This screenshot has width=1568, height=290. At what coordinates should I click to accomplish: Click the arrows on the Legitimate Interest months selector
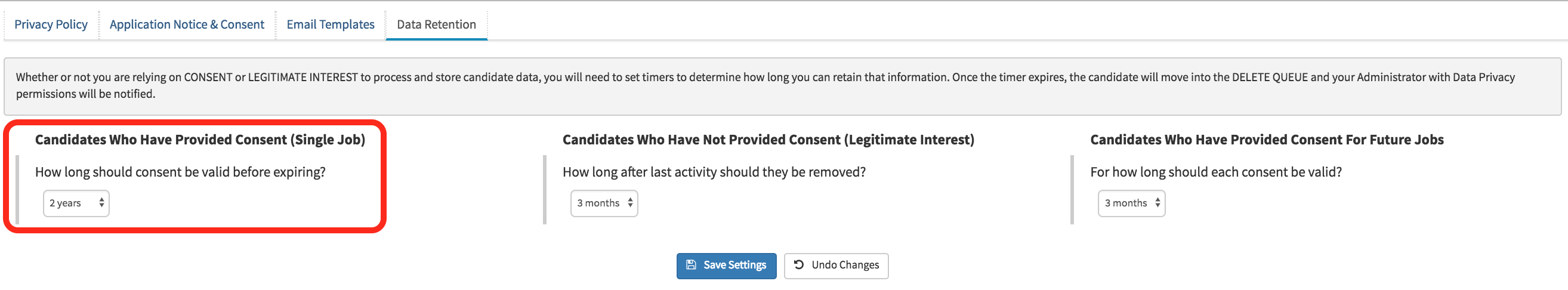[x=630, y=203]
